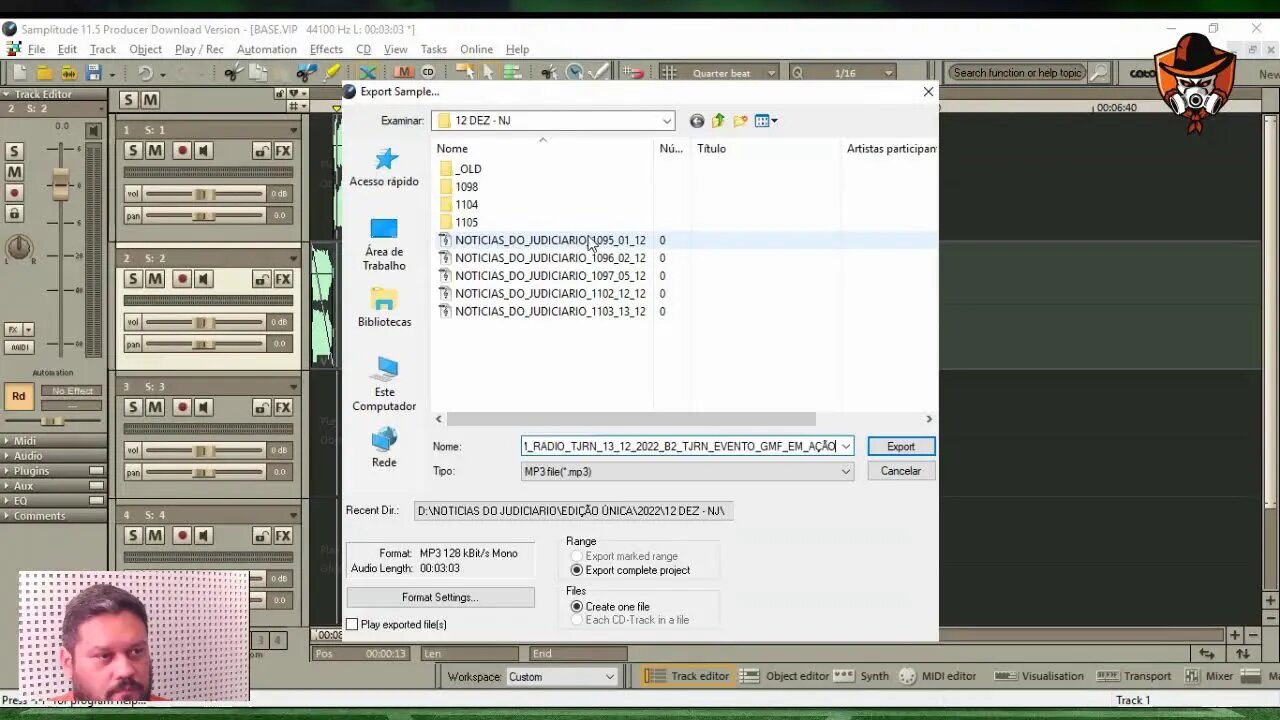Click the red M marker toolbar icon

pos(404,72)
